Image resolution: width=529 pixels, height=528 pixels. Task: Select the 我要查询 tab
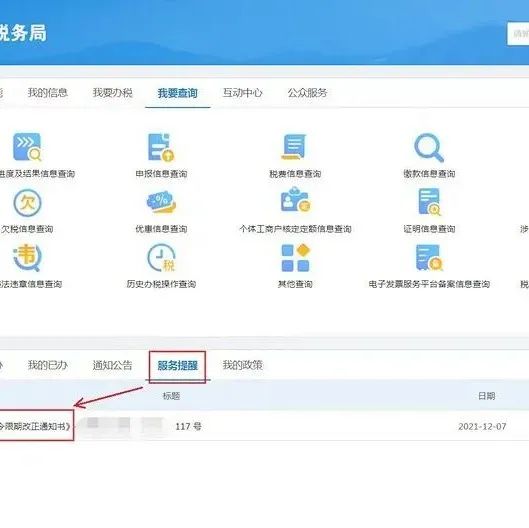click(177, 93)
